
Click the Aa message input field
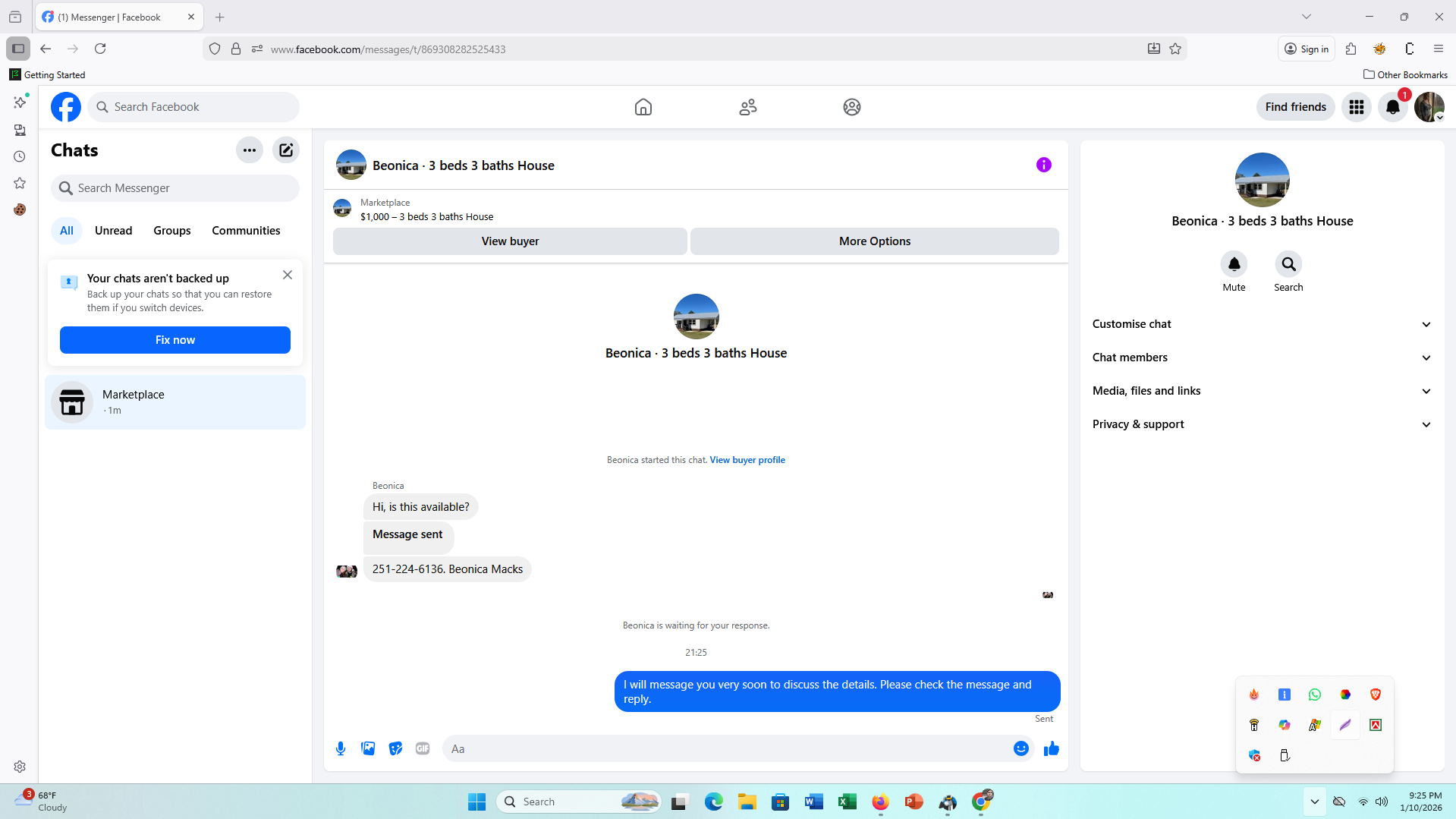[x=728, y=748]
